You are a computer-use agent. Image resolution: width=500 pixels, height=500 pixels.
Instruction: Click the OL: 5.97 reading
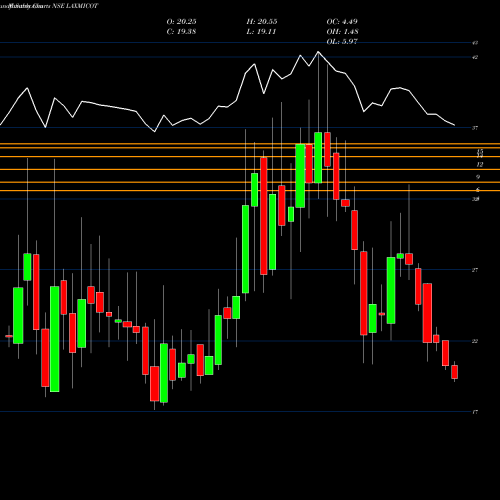(x=342, y=41)
